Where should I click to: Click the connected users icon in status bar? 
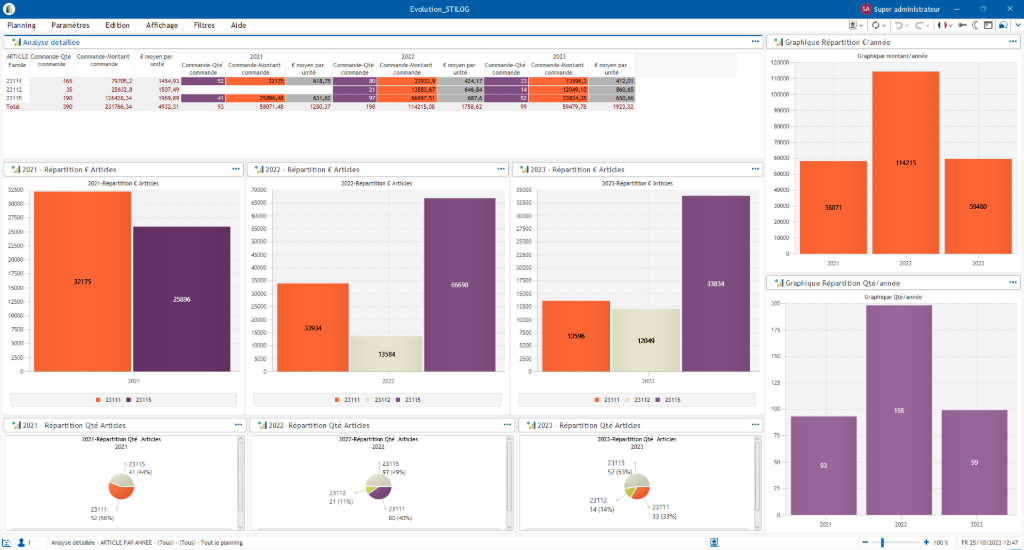(21, 542)
